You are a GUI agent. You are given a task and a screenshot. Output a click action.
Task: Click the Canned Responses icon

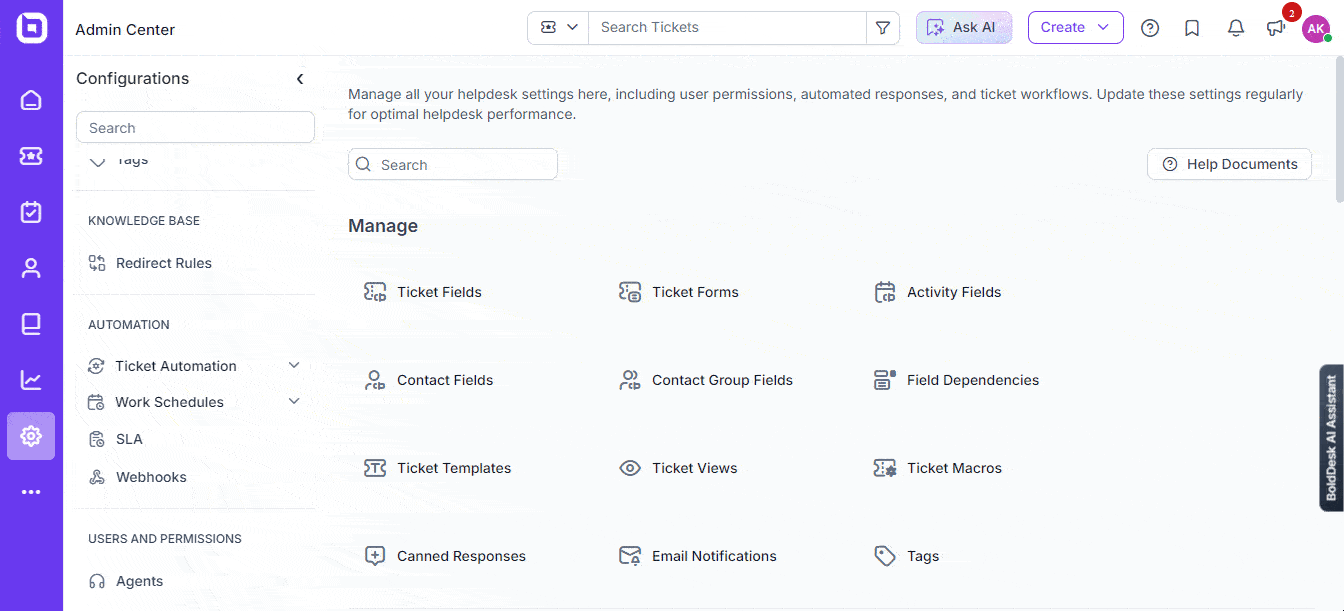(375, 556)
